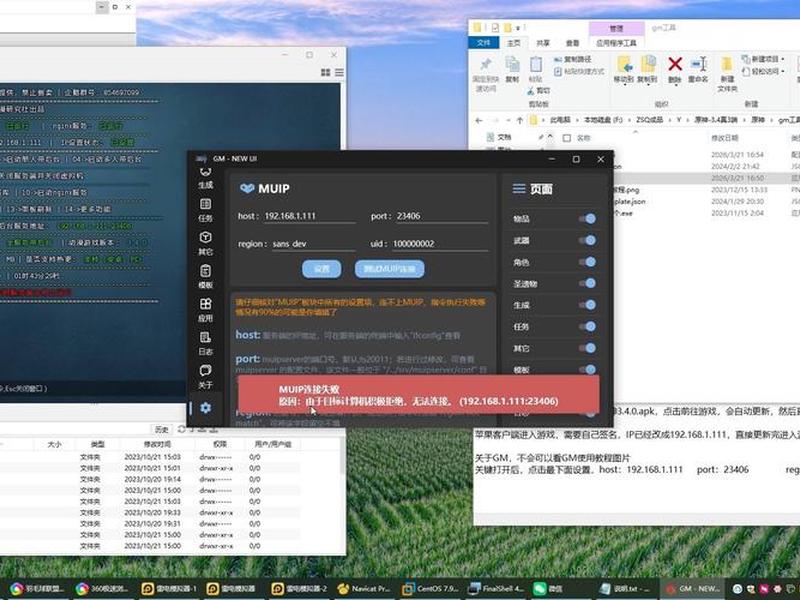The width and height of the screenshot is (800, 600).
Task: Open the Explorer 文件 file menu tab
Action: click(x=483, y=43)
